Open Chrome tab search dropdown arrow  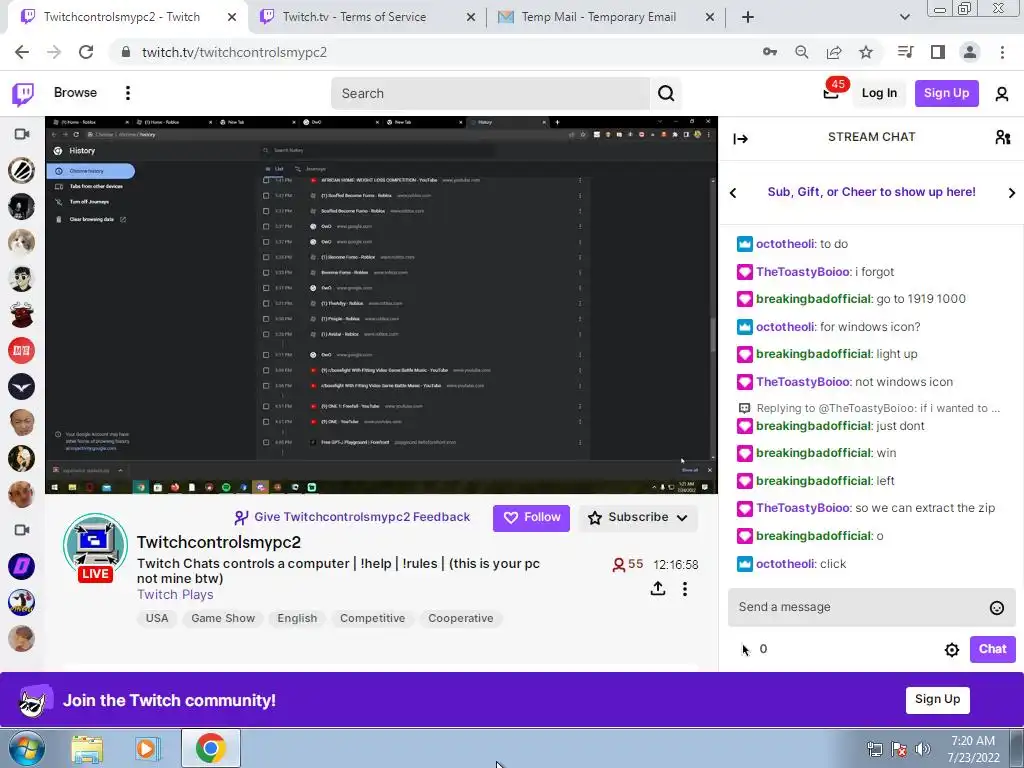[904, 17]
